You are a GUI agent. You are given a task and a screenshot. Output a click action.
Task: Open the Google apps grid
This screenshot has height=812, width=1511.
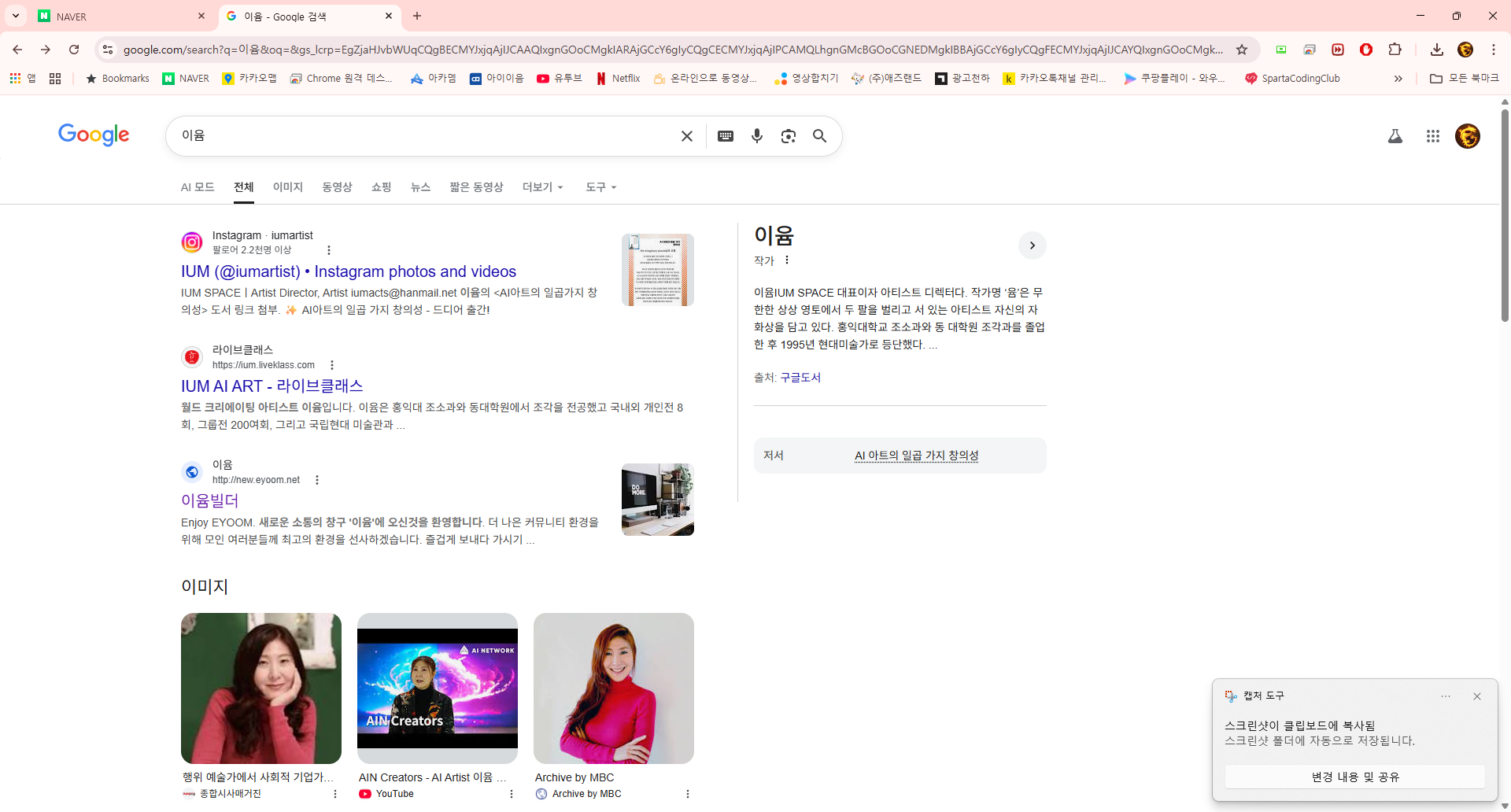[x=1433, y=136]
